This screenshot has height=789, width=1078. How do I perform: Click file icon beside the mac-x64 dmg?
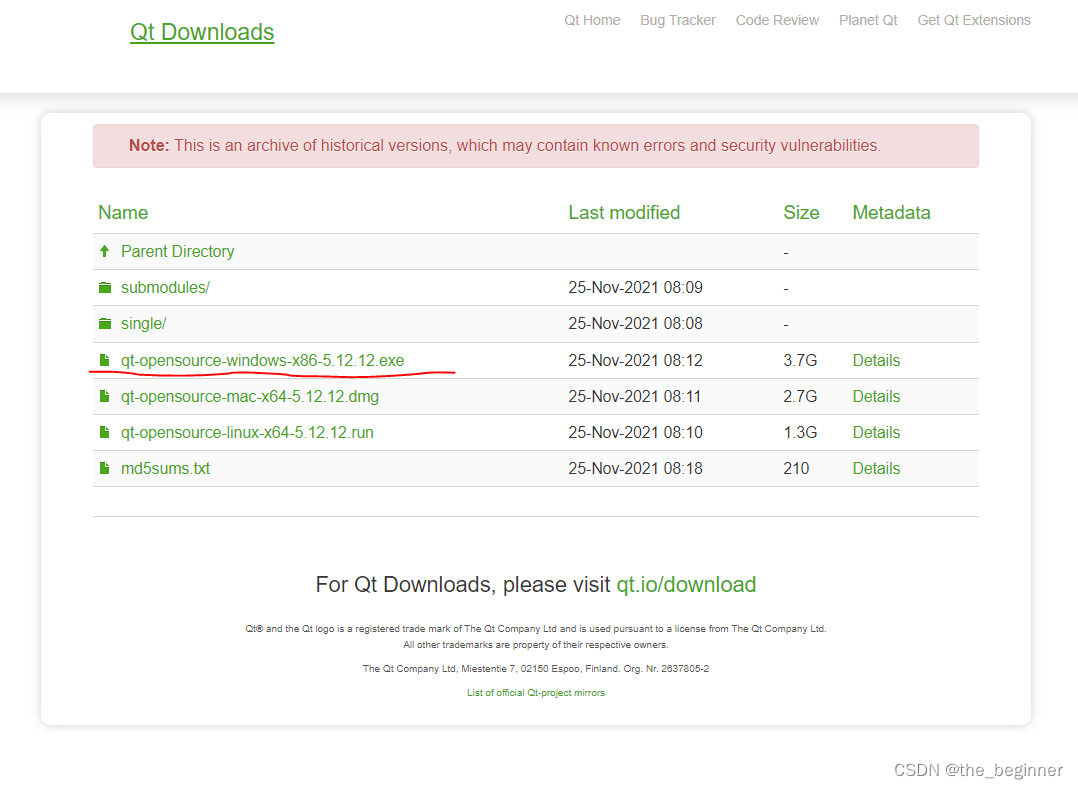click(104, 397)
